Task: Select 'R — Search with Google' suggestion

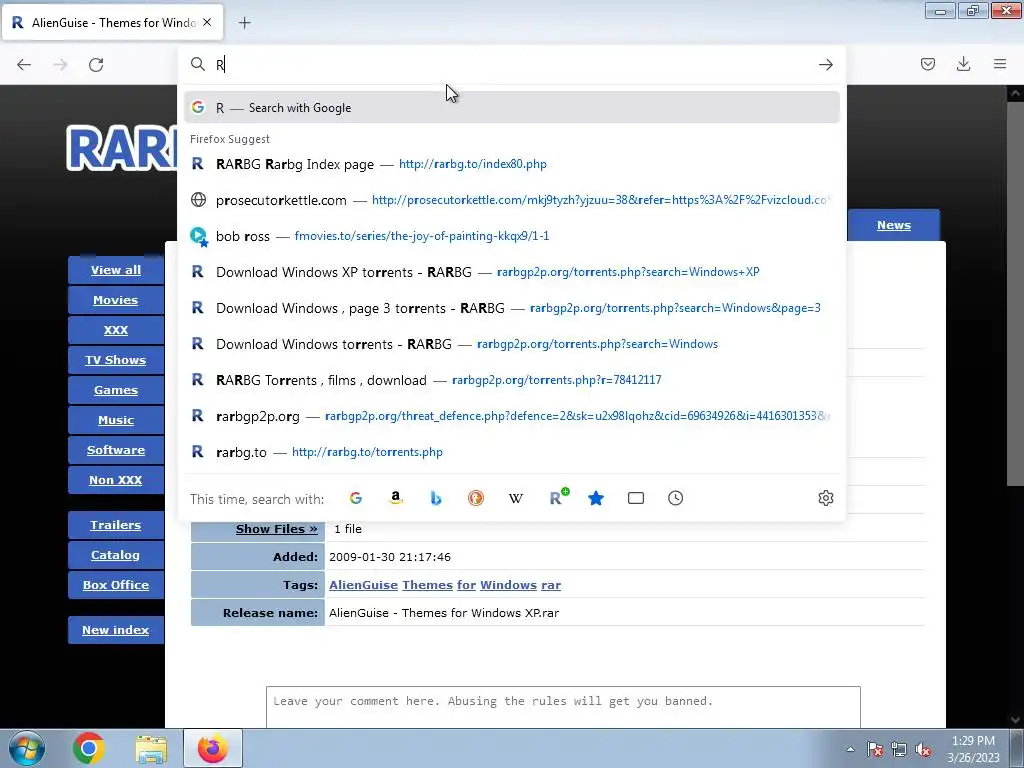Action: tap(511, 108)
